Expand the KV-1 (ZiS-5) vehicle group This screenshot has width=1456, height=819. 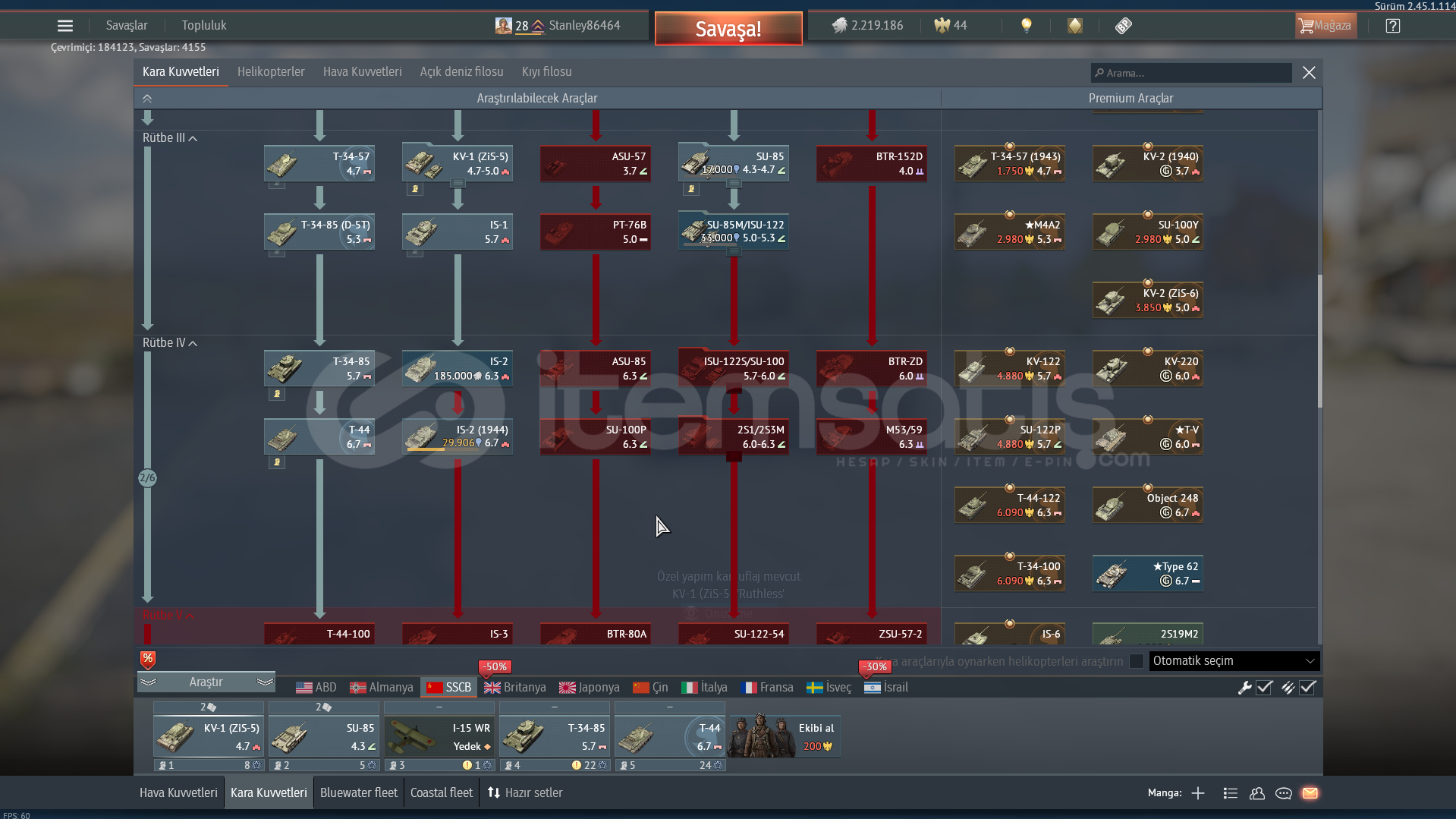click(x=458, y=183)
